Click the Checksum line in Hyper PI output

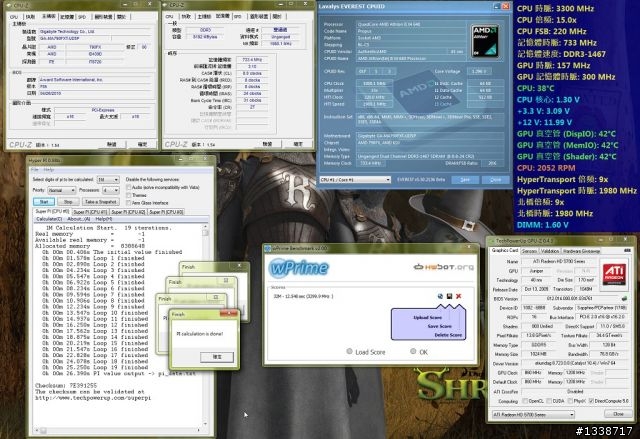tap(66, 385)
